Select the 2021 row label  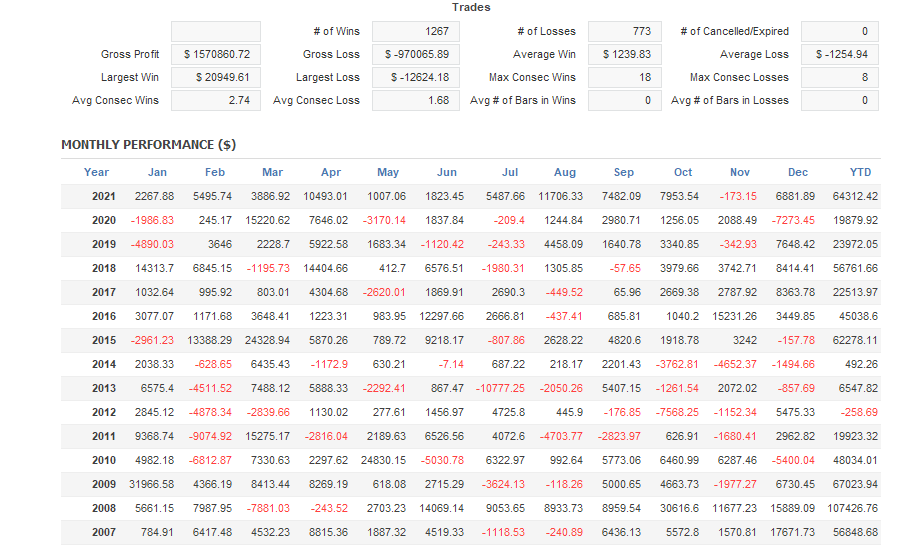[x=104, y=196]
